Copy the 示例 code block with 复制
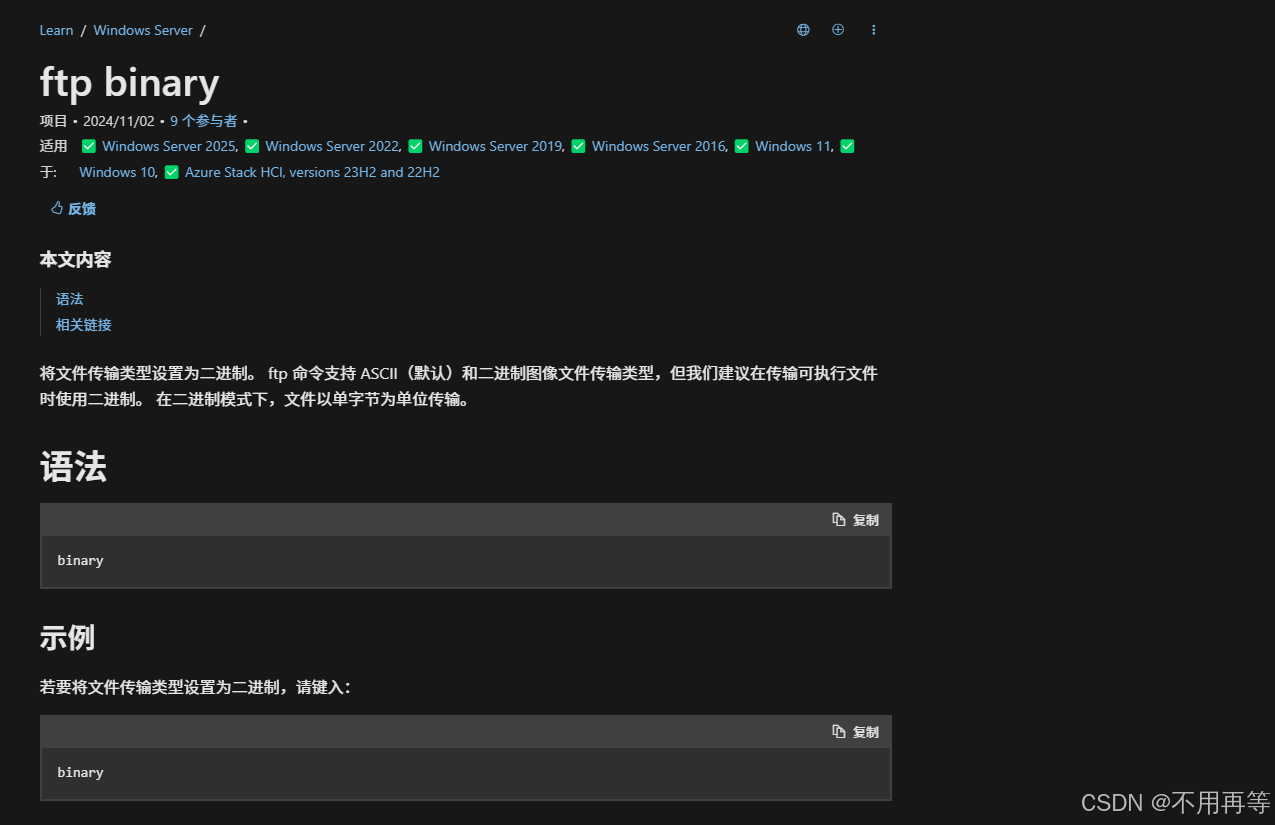Screen dimensions: 1275x825 (856, 732)
